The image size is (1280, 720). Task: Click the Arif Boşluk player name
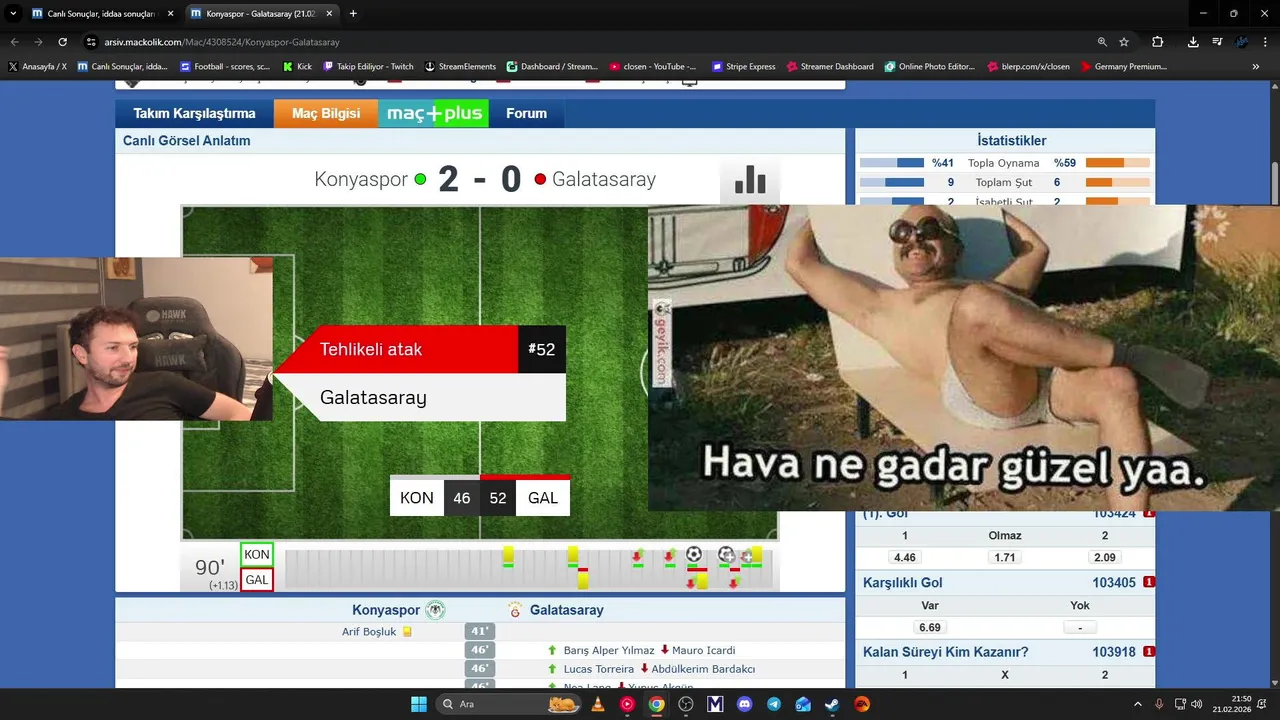point(369,632)
